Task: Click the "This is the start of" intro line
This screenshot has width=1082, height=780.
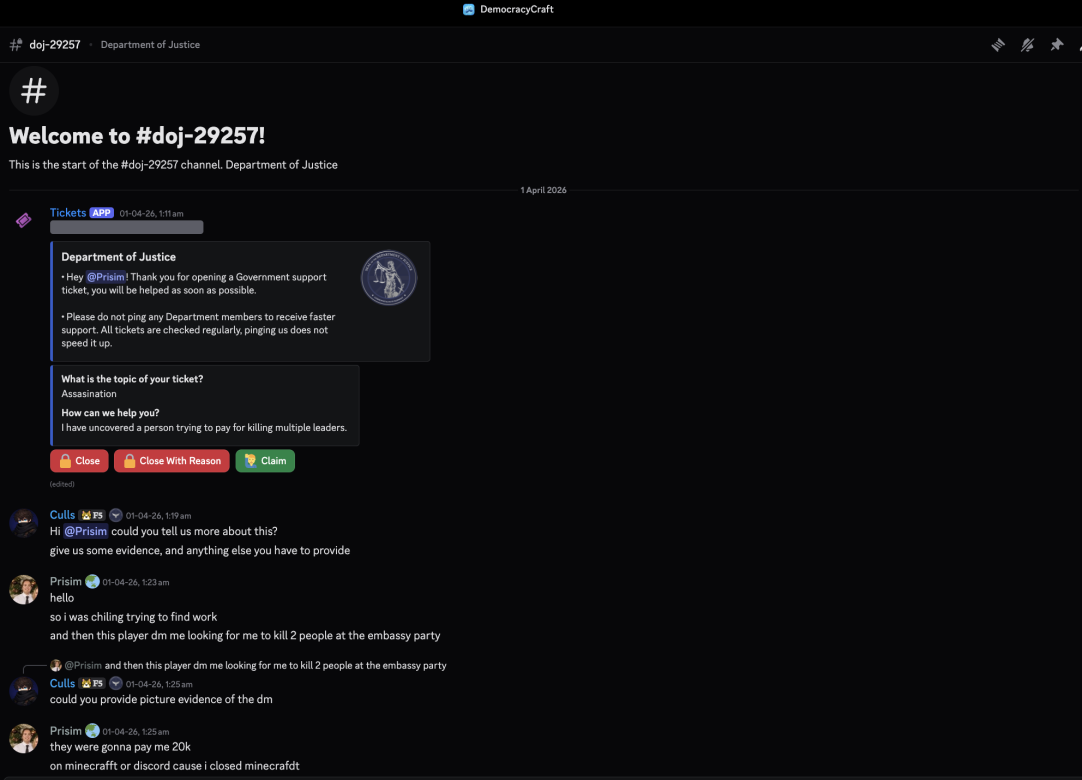Action: 173,165
